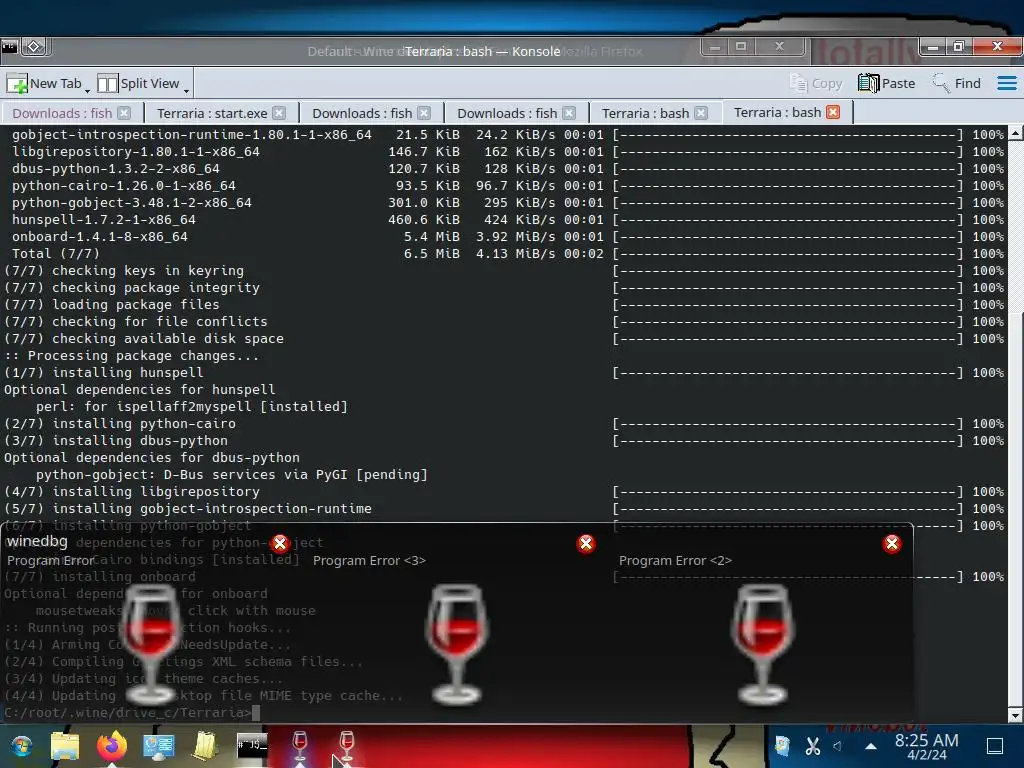
Task: Launch Firefox from the taskbar
Action: 112,745
